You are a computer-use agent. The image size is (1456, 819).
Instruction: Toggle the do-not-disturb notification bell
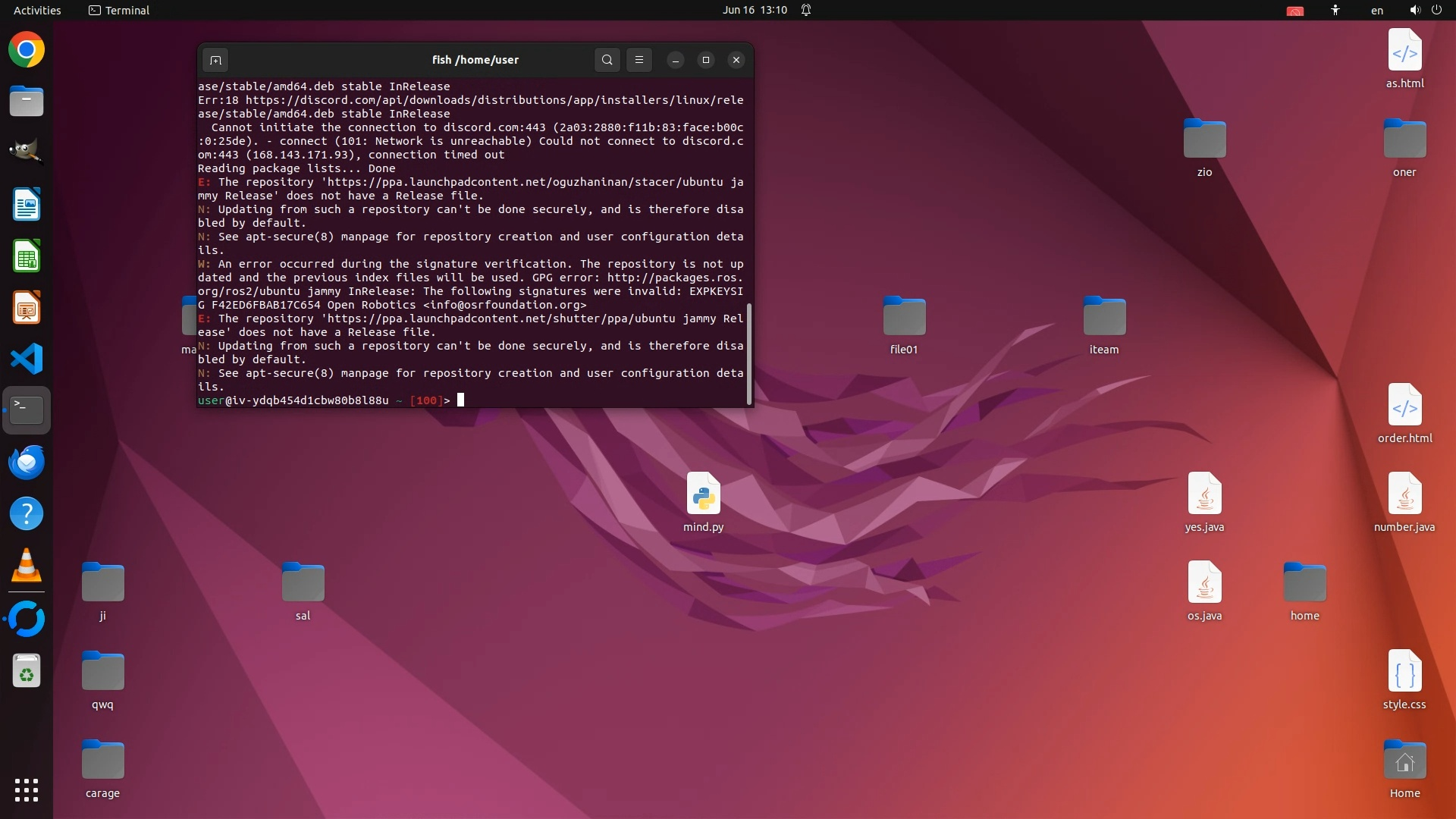pos(806,10)
